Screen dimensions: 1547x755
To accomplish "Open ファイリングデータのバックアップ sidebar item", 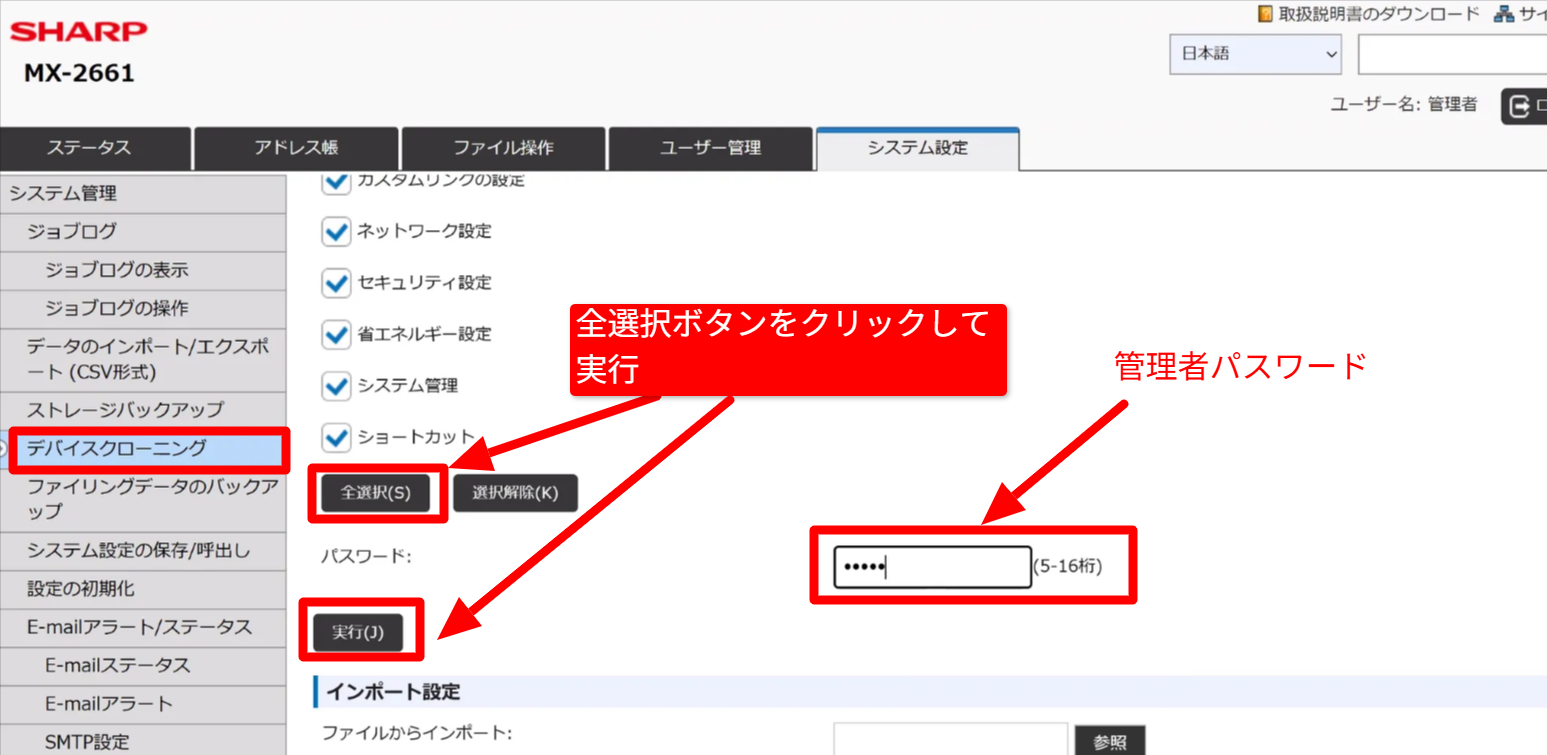I will [x=143, y=499].
